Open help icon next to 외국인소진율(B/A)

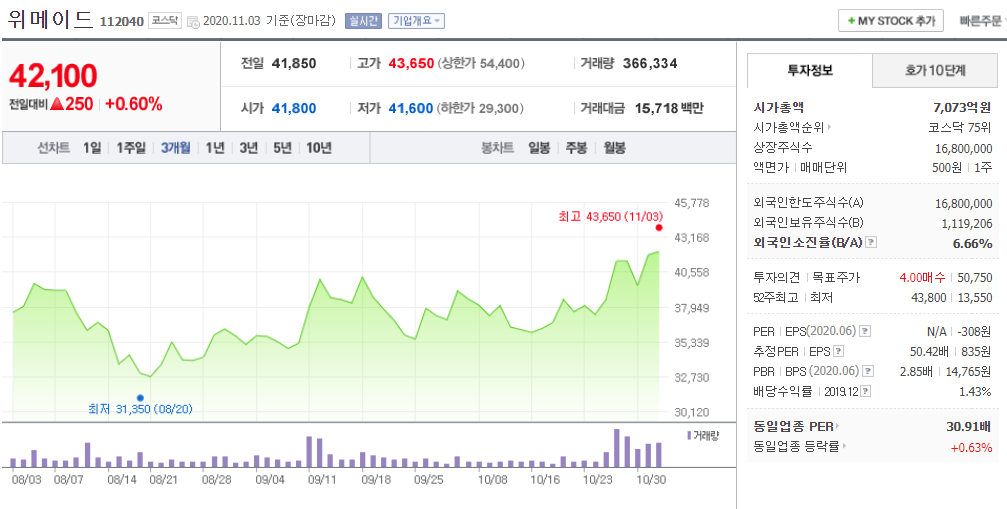pos(871,243)
